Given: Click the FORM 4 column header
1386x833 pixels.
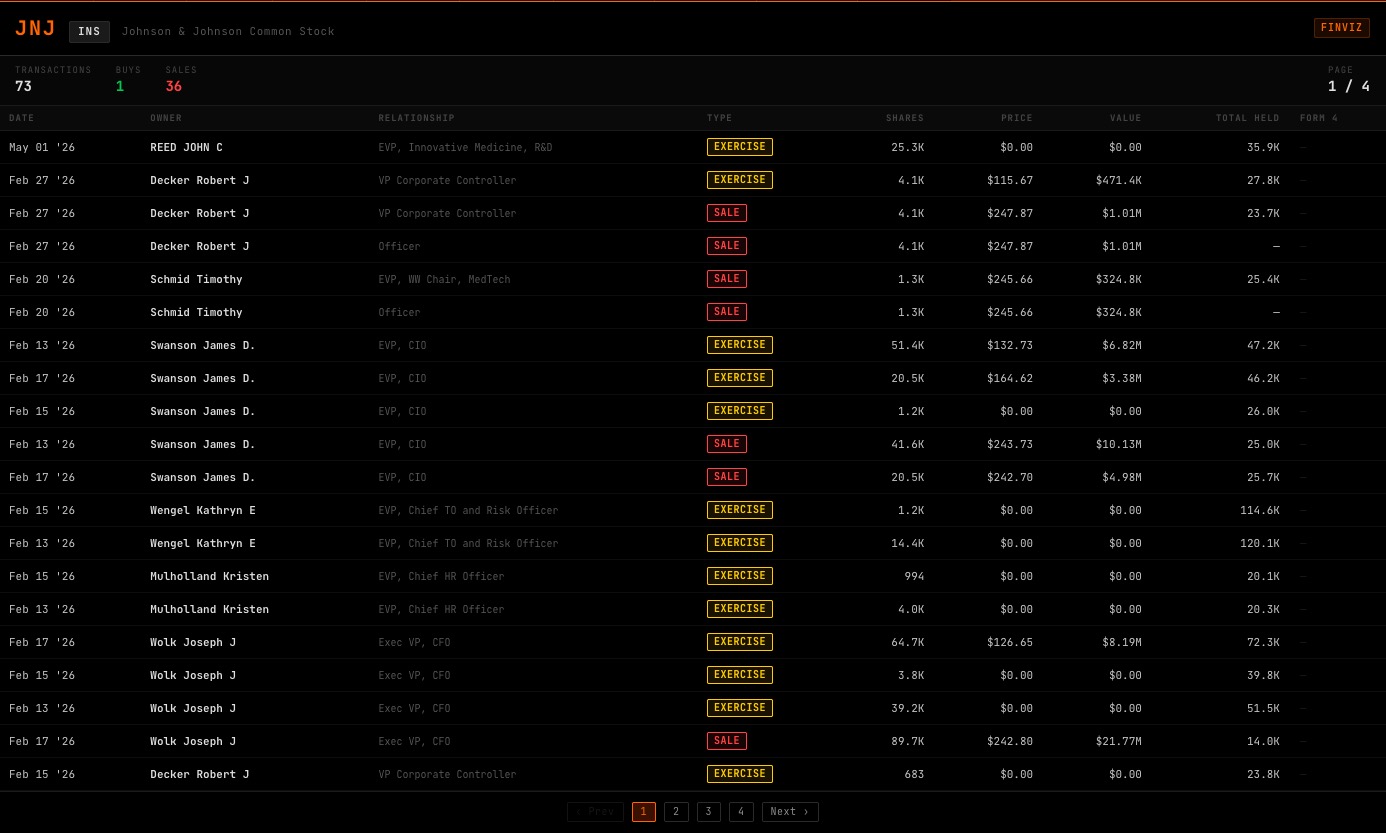Looking at the screenshot, I should click(x=1319, y=118).
